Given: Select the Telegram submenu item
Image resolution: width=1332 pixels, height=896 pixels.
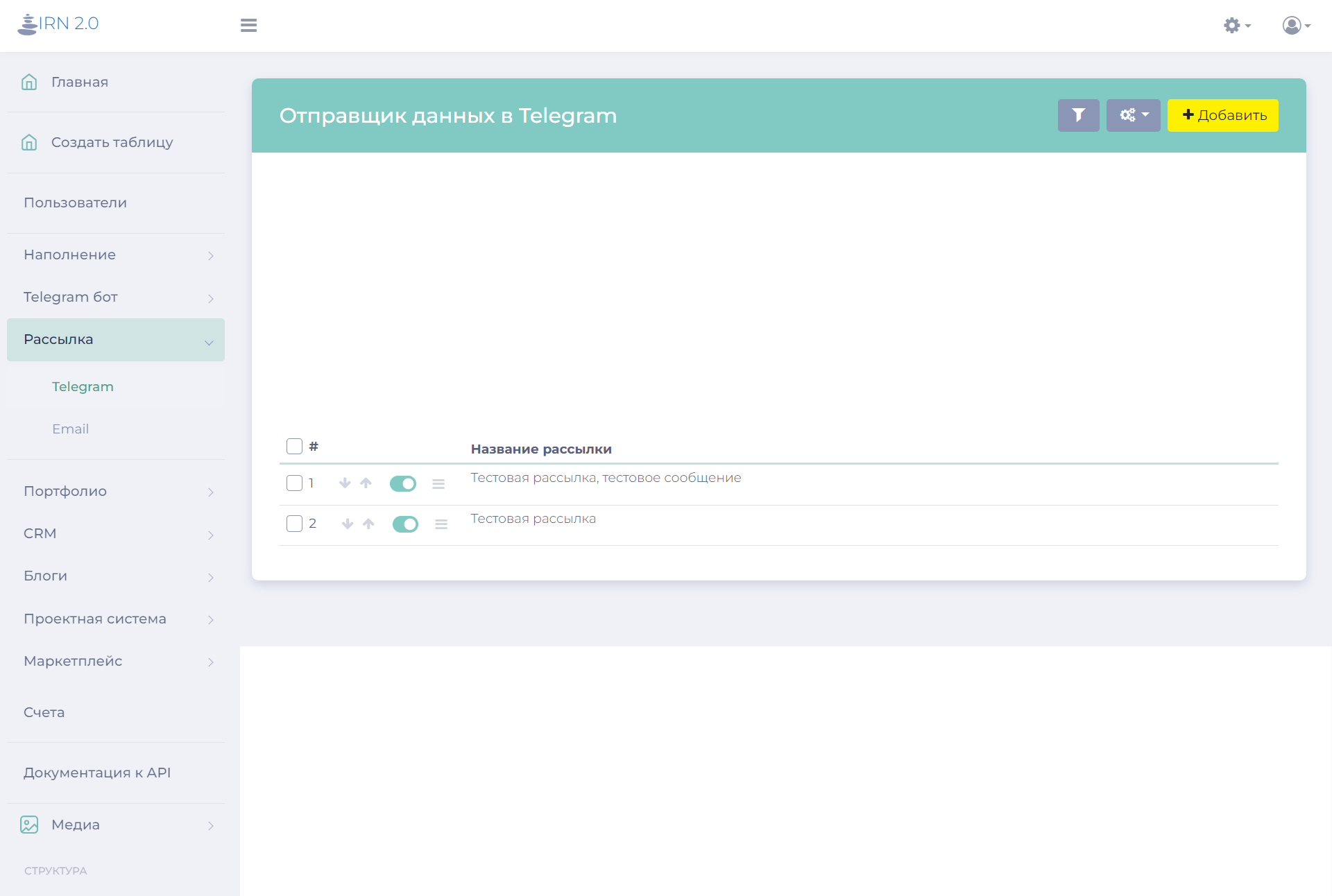Looking at the screenshot, I should point(83,386).
